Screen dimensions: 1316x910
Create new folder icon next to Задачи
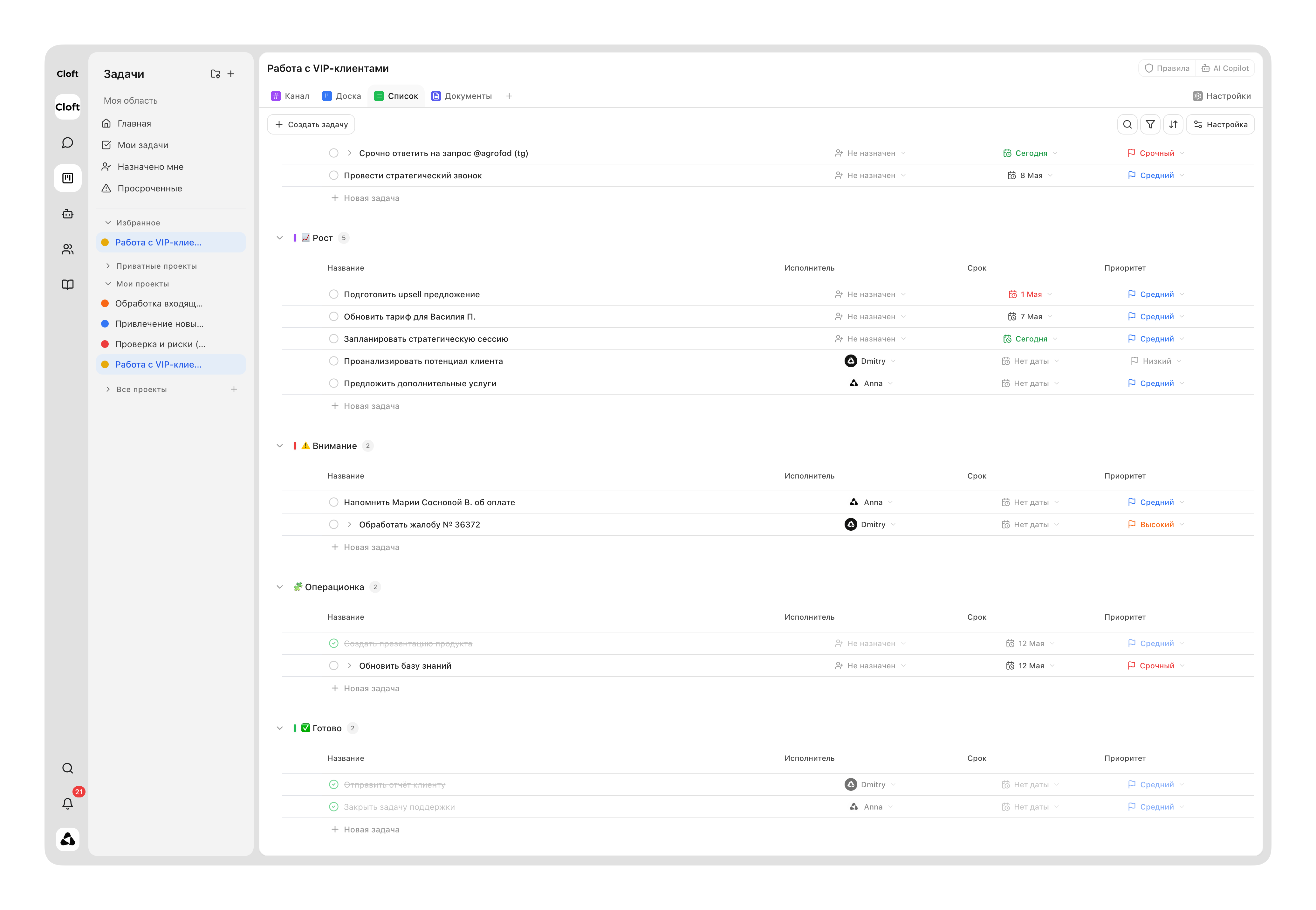point(215,73)
